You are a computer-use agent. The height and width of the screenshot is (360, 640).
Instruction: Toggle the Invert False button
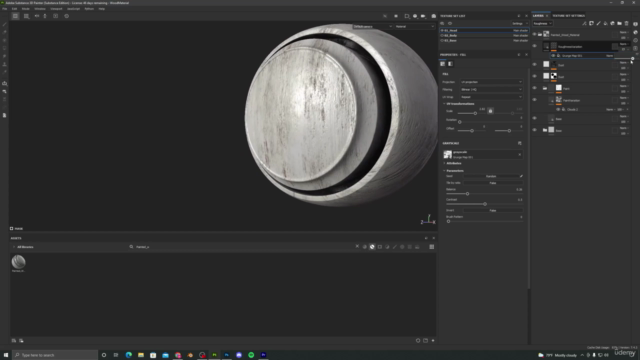click(493, 211)
